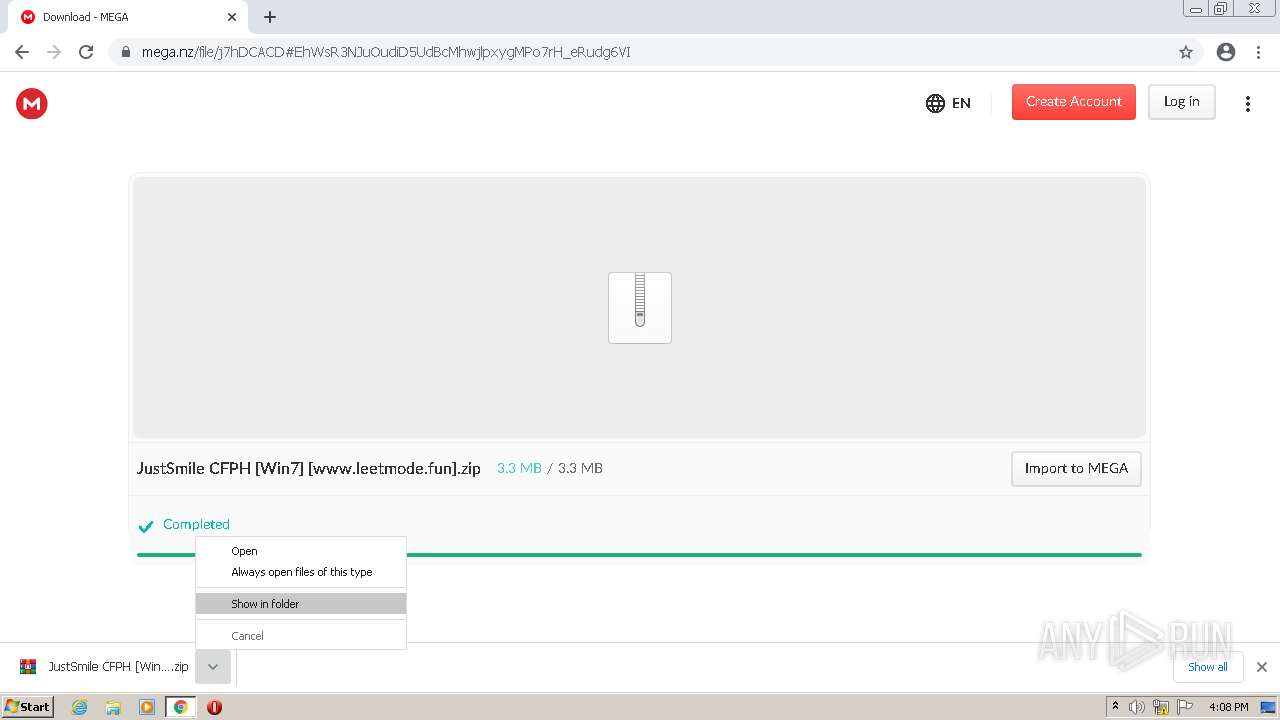Image resolution: width=1280 pixels, height=720 pixels.
Task: Close the Download - MEGA tab
Action: (x=232, y=17)
